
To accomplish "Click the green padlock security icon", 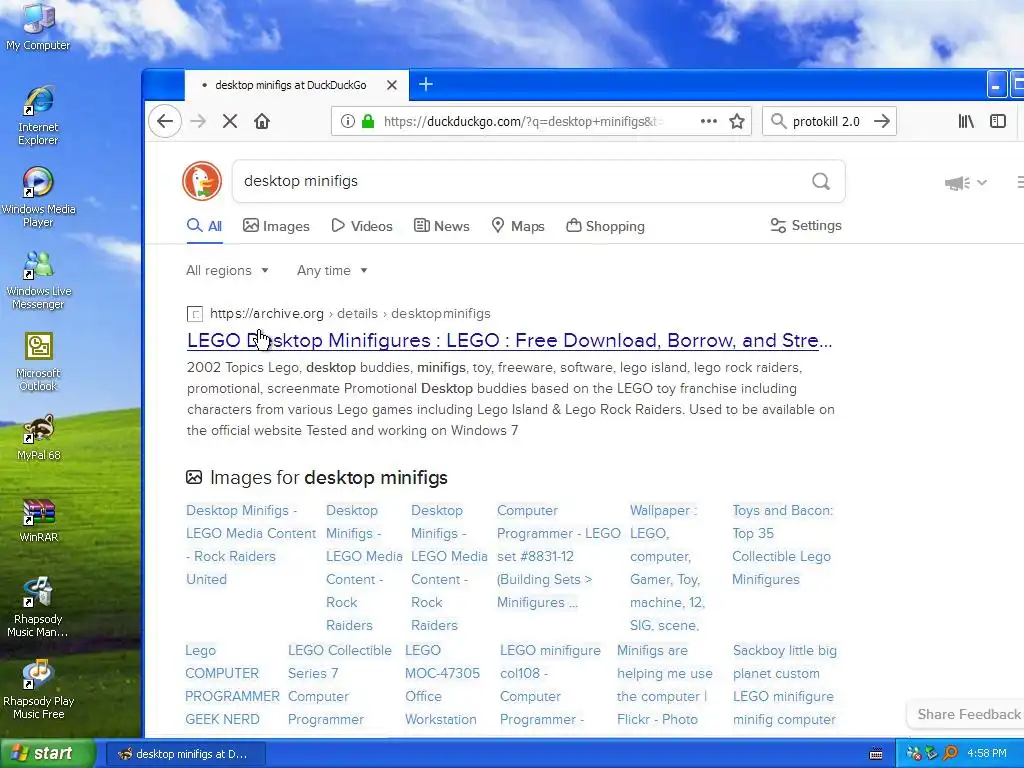I will point(368,121).
